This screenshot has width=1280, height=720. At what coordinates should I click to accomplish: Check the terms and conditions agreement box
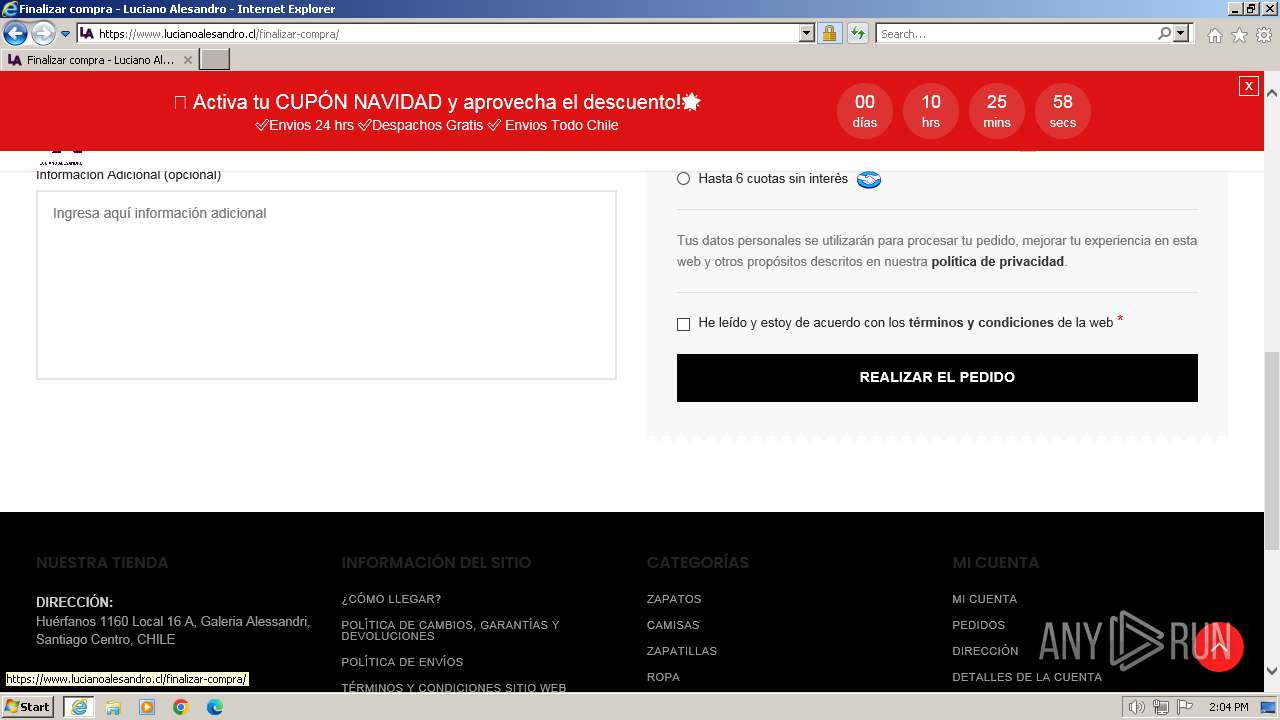tap(683, 324)
